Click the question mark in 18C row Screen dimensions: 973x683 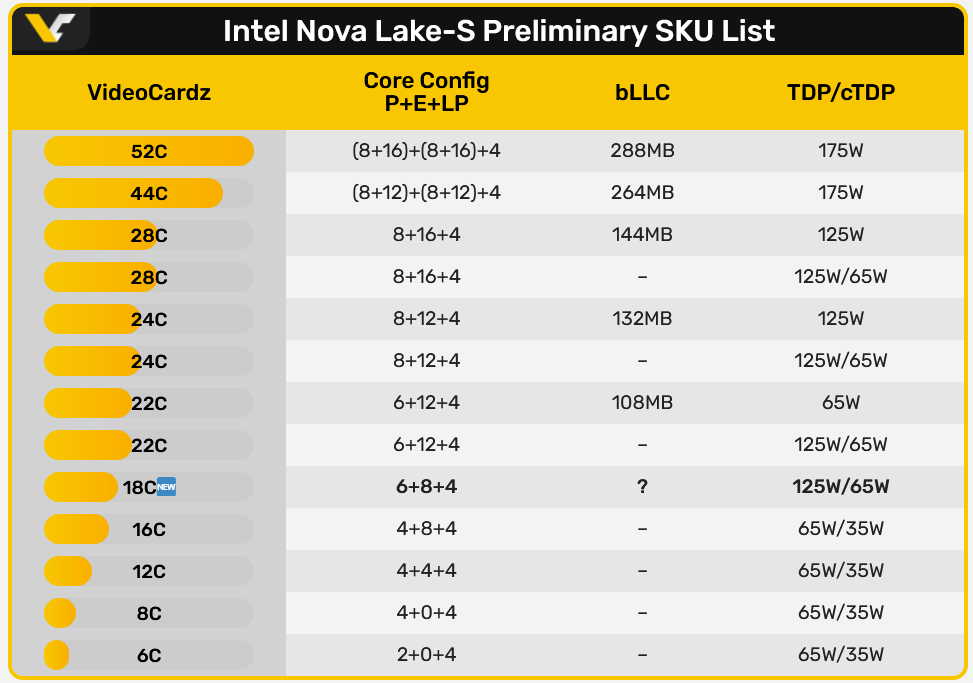click(x=642, y=486)
